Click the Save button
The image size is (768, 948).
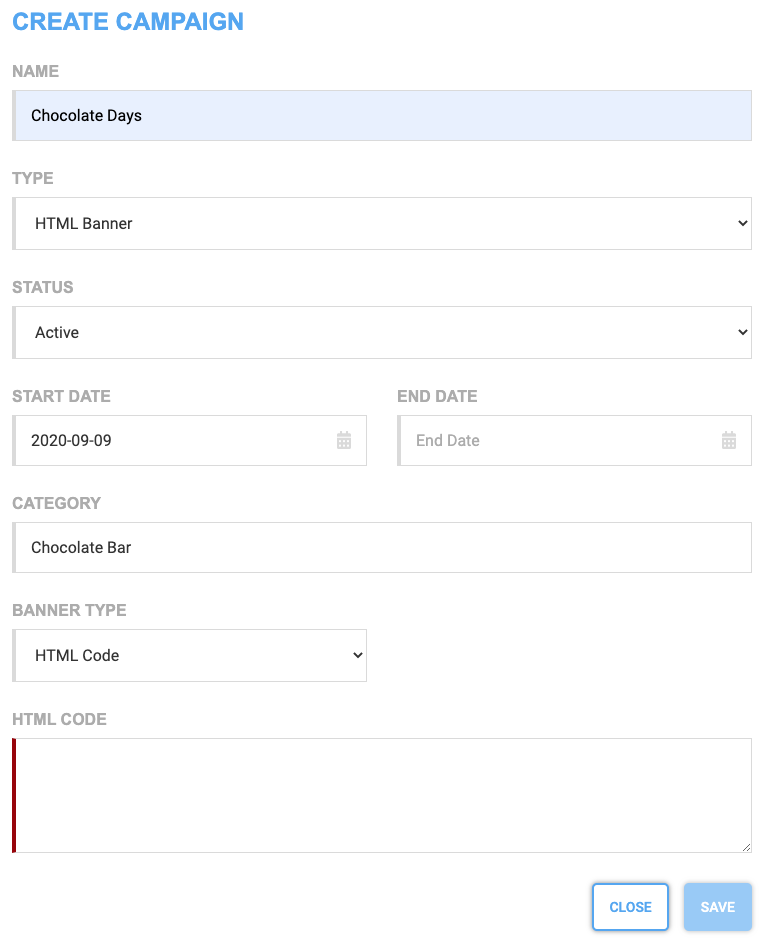(718, 907)
